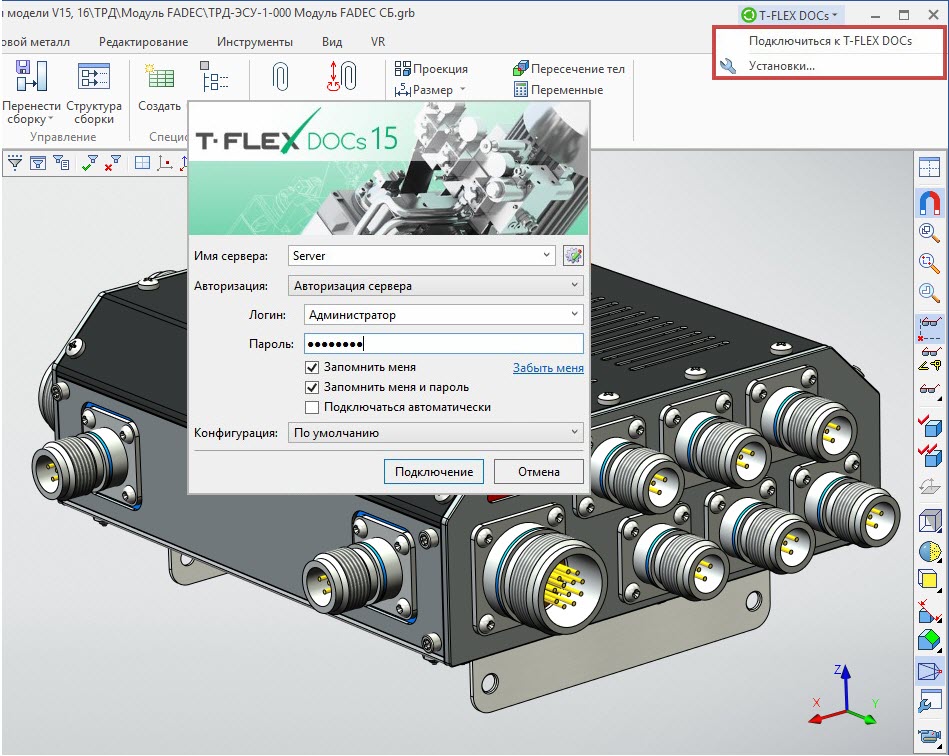This screenshot has height=756, width=949.
Task: Uncheck Запомнить меня и пароль checkbox
Action: pos(313,387)
